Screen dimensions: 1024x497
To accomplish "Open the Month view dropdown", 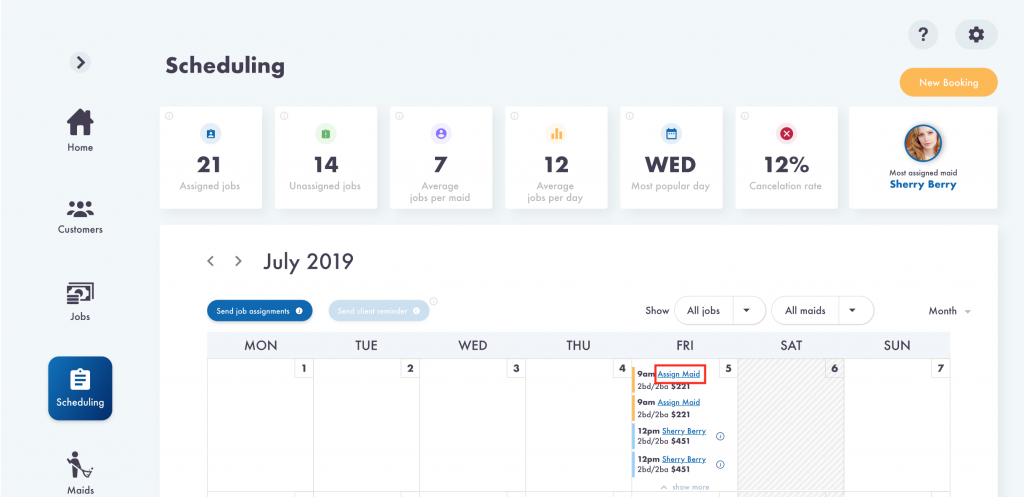I will [950, 311].
